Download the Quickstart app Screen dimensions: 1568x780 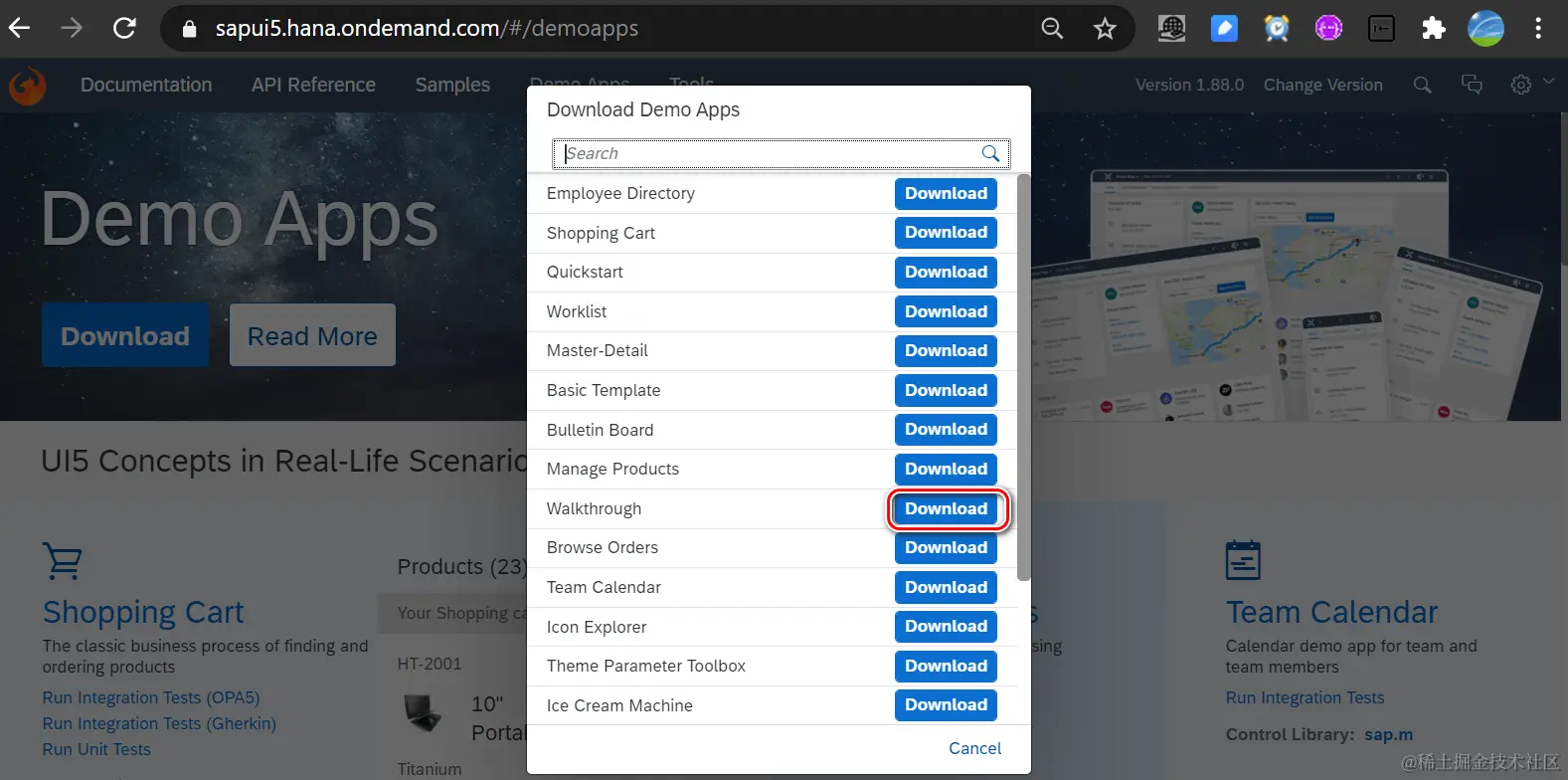946,272
